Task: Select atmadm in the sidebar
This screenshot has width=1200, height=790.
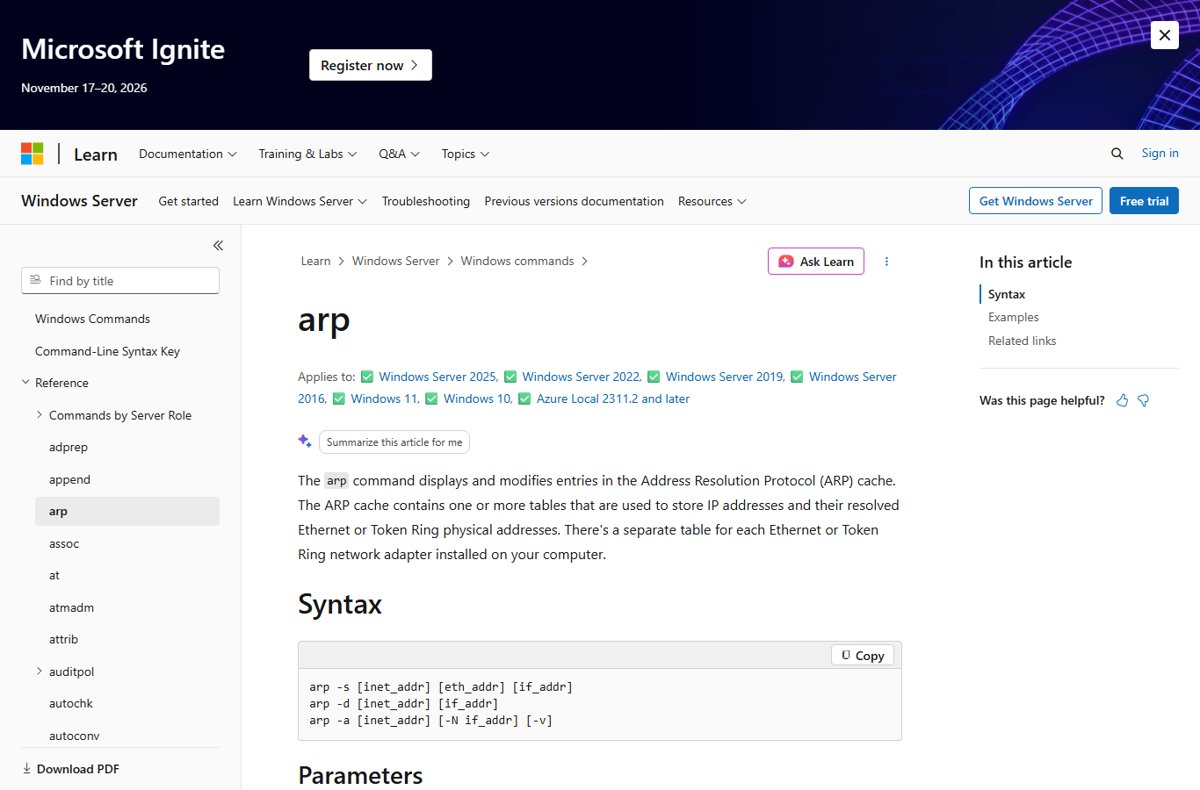Action: (71, 607)
